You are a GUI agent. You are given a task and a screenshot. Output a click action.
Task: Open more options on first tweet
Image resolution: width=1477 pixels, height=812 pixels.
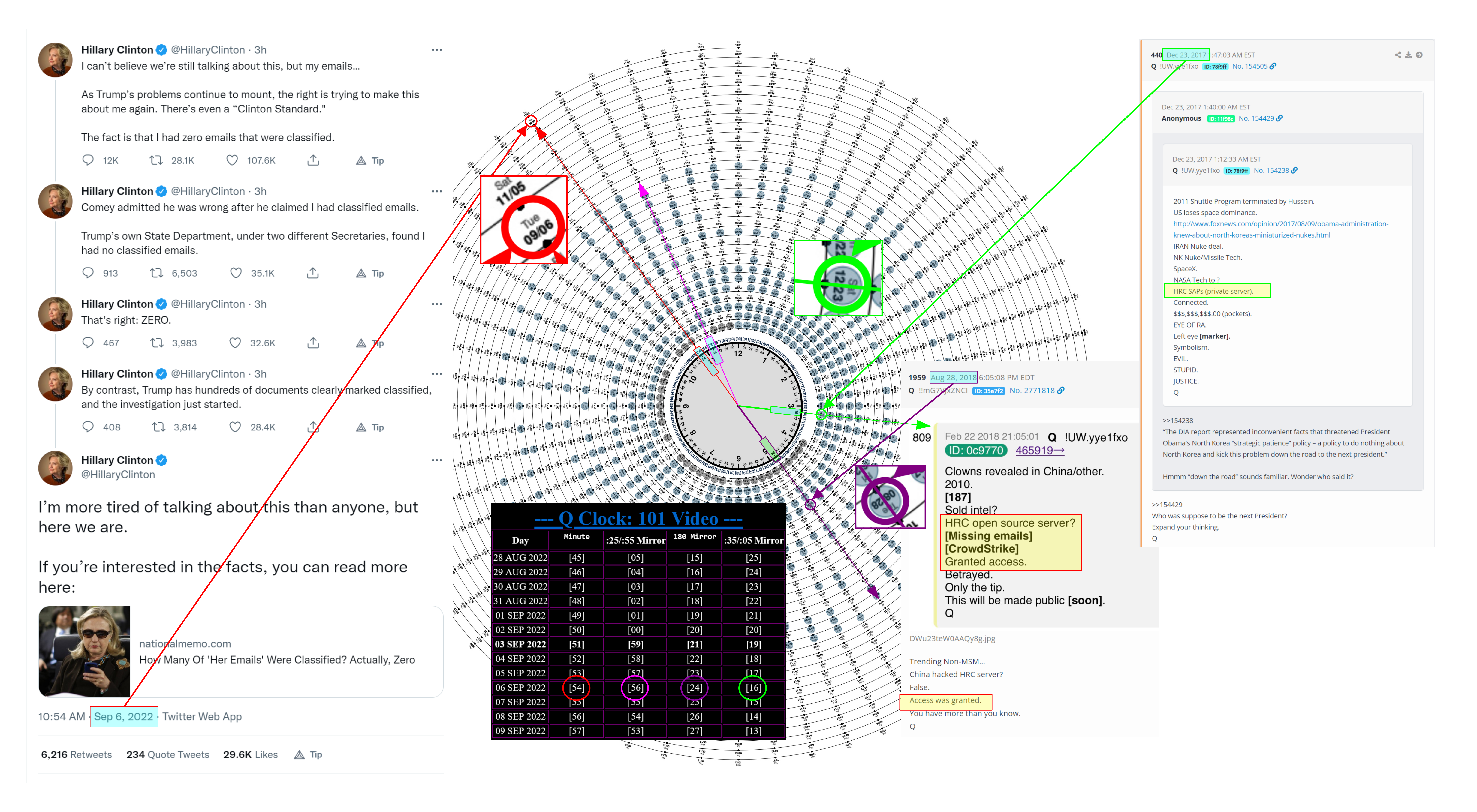point(437,50)
